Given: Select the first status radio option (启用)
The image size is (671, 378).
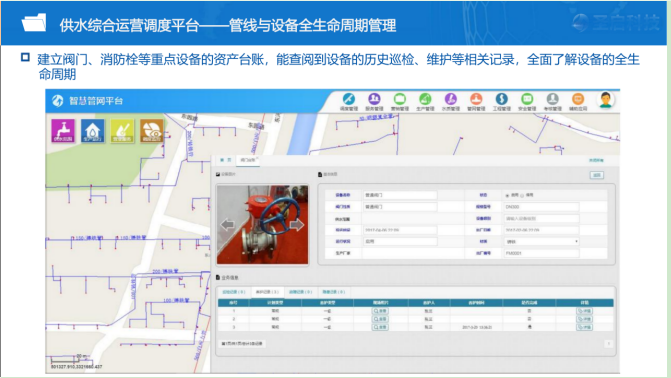Looking at the screenshot, I should click(508, 195).
